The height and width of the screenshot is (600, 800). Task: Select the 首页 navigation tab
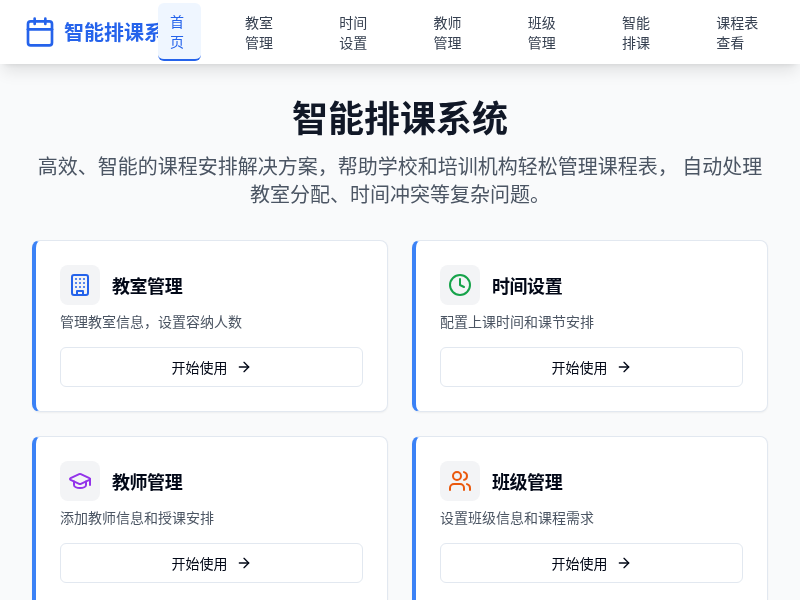[x=179, y=32]
